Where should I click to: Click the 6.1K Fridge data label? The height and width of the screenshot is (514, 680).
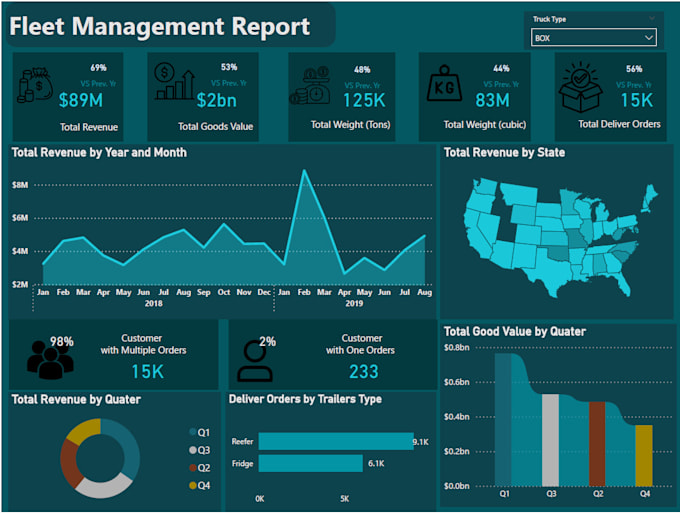[376, 464]
